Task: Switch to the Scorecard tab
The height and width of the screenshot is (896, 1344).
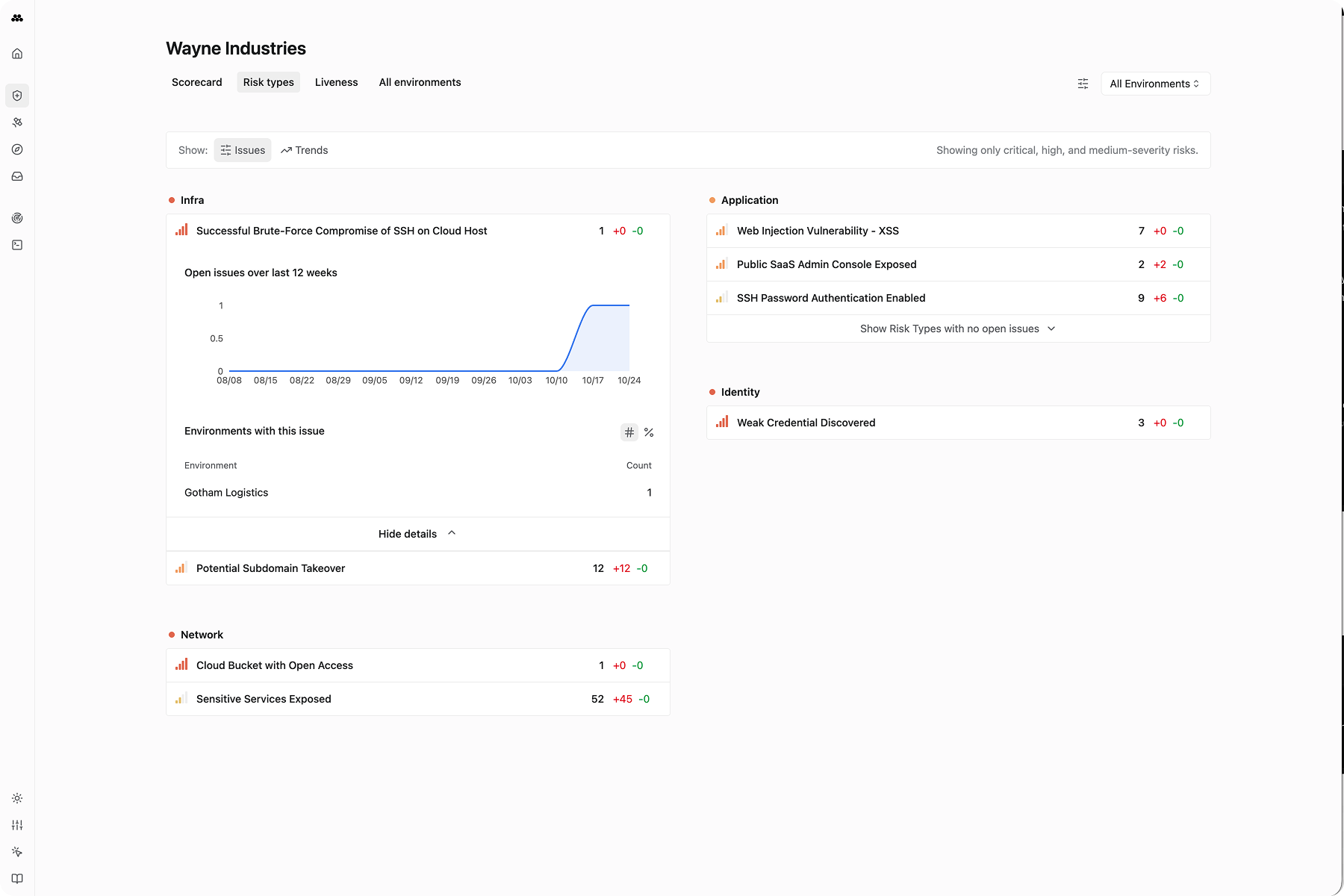Action: click(x=196, y=82)
